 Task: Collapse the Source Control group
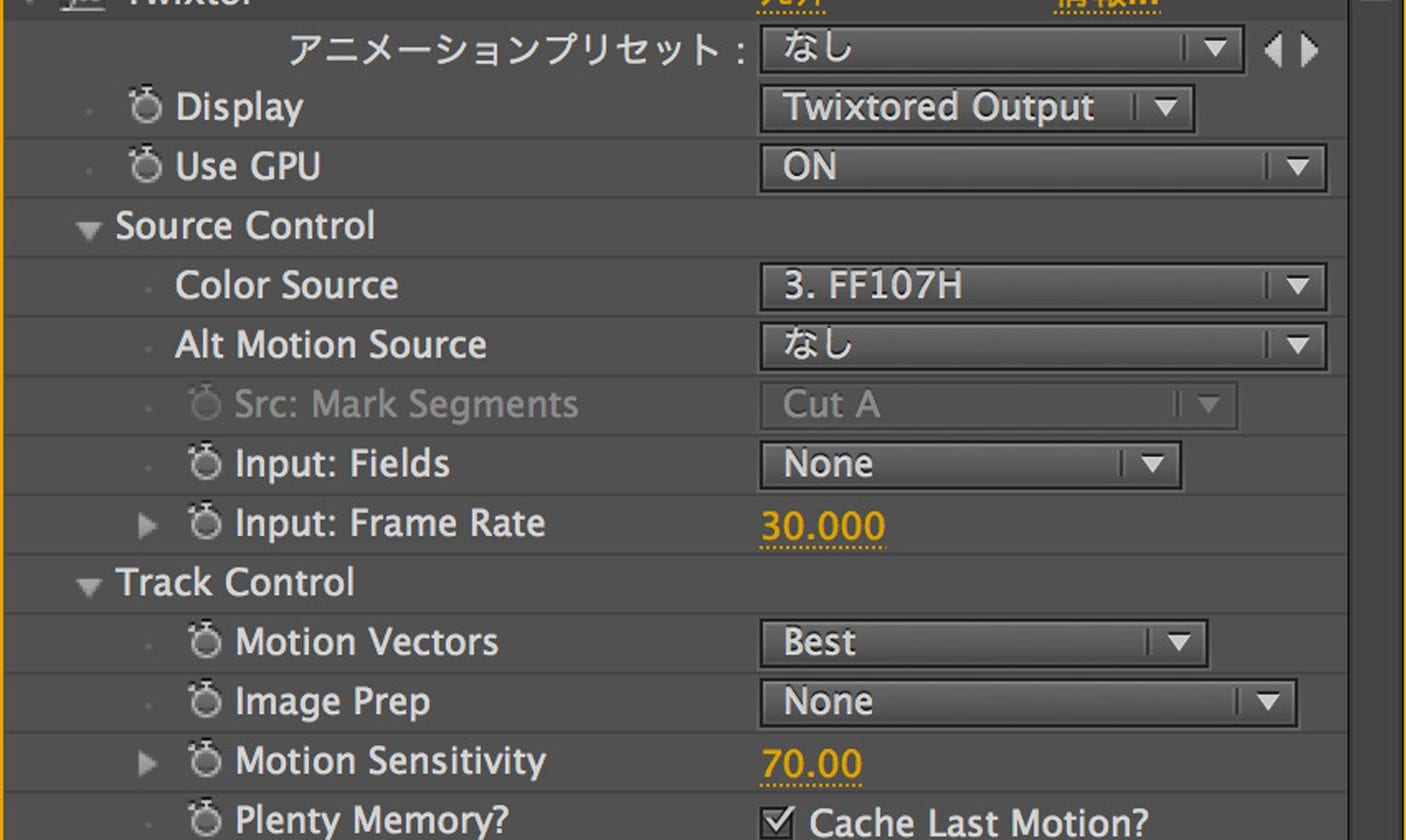[x=90, y=230]
